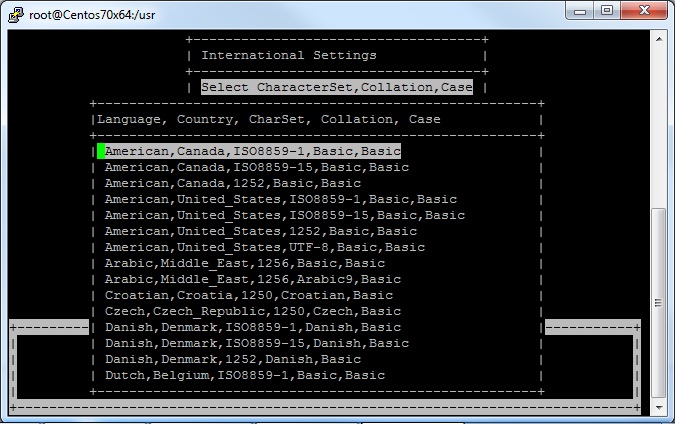Screen dimensions: 675x424
Task: Select Danish,Denmark,1252,Danish,Basic entry
Action: (x=232, y=360)
